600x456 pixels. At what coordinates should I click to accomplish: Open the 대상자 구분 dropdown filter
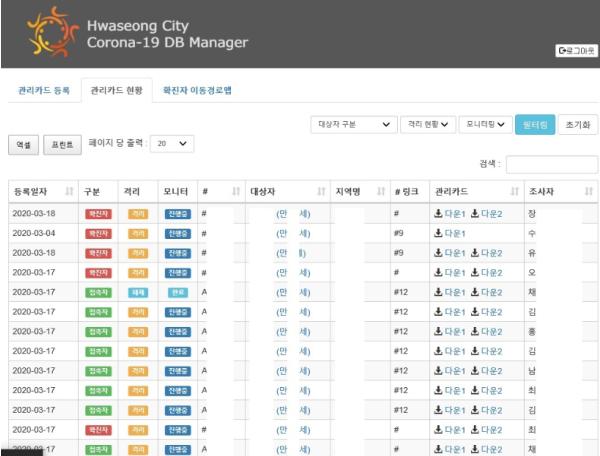351,125
